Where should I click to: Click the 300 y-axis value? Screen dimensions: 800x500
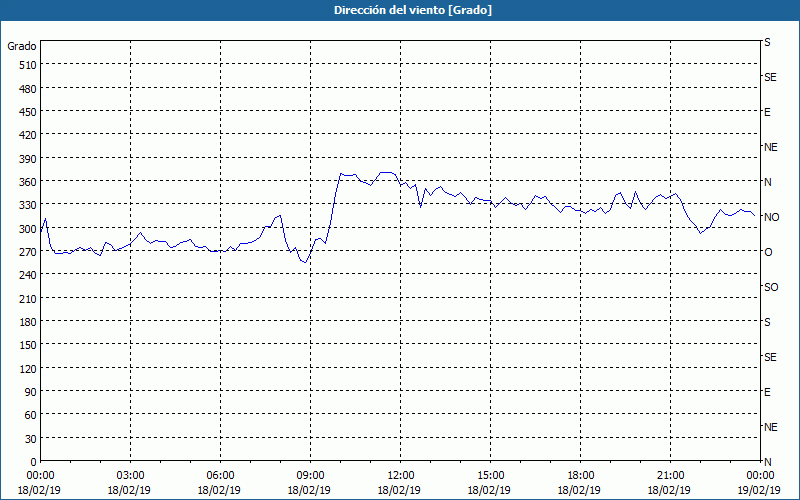pos(28,229)
